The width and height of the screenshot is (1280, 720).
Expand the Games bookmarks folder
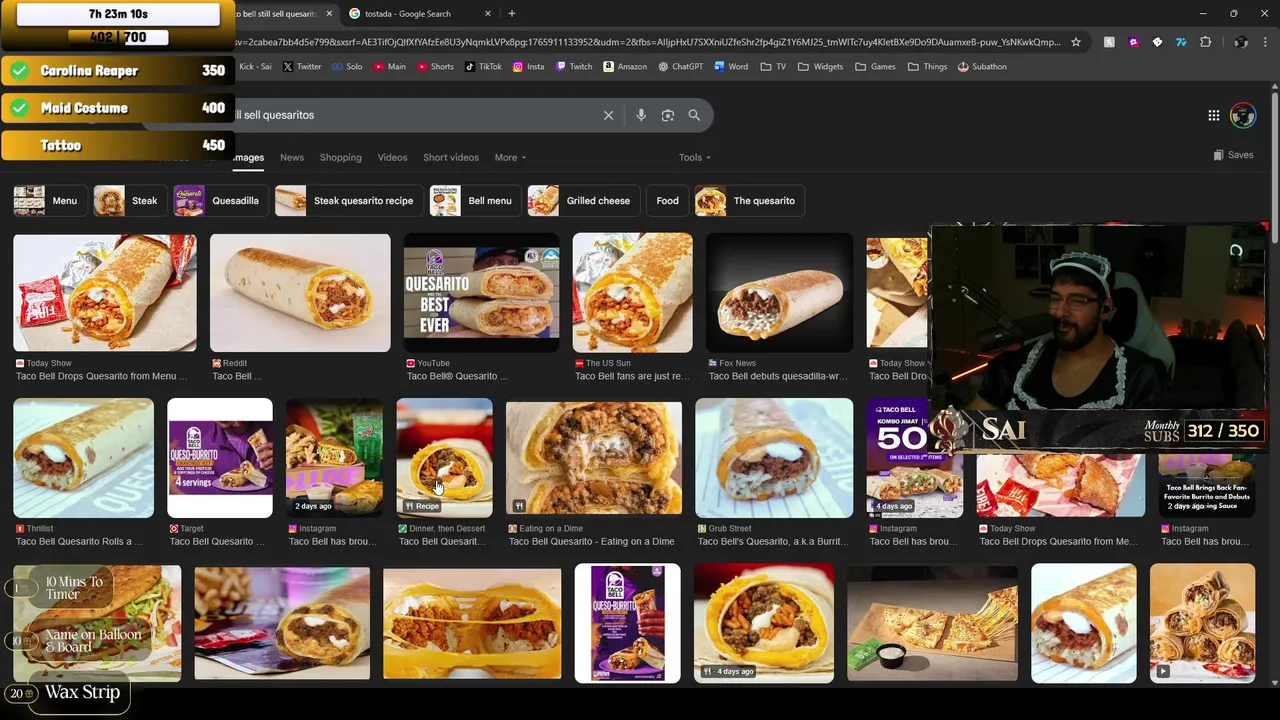(875, 67)
